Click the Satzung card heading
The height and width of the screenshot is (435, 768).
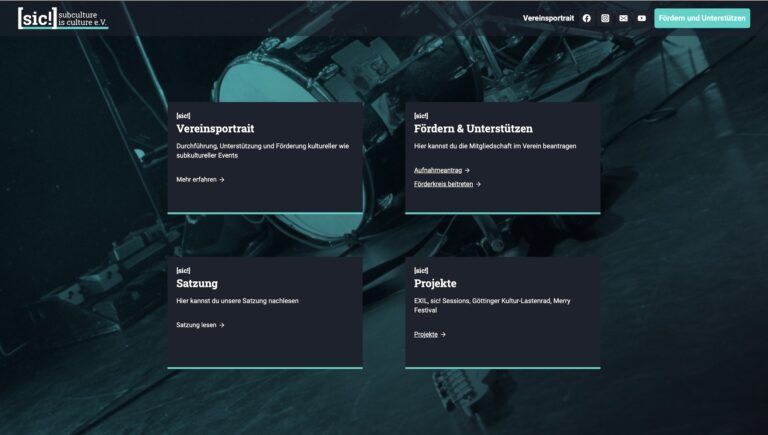[197, 283]
